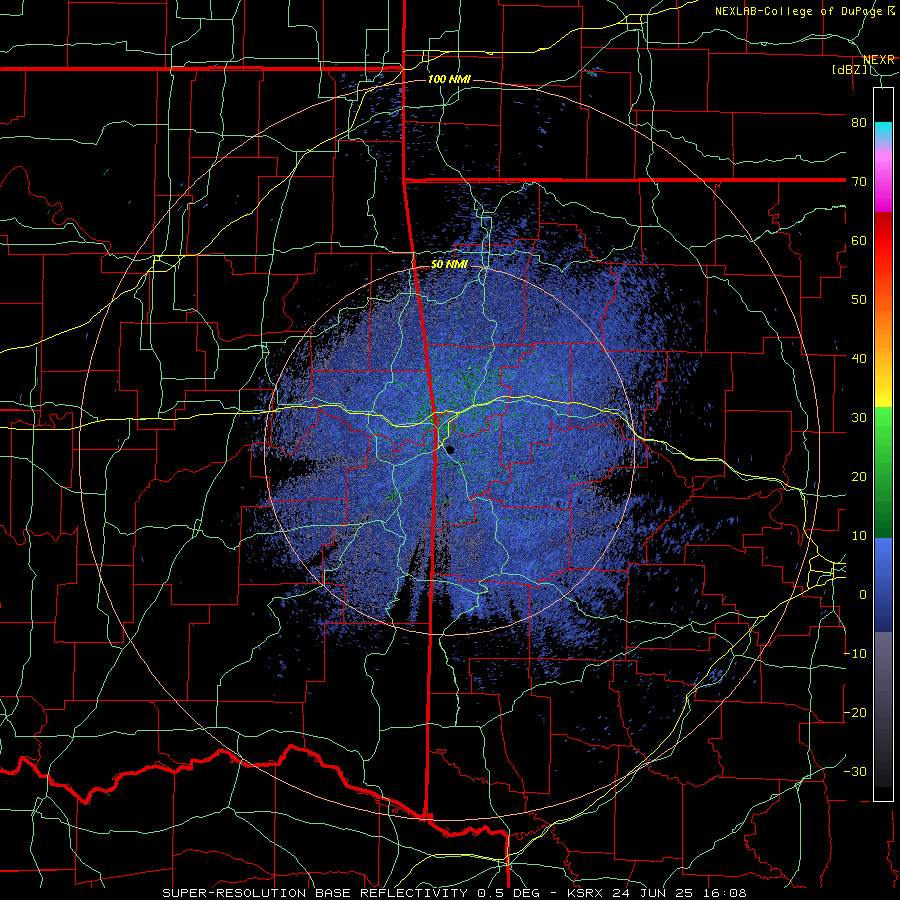This screenshot has width=900, height=900.
Task: Click the KSRX station identifier in caption
Action: point(587,893)
